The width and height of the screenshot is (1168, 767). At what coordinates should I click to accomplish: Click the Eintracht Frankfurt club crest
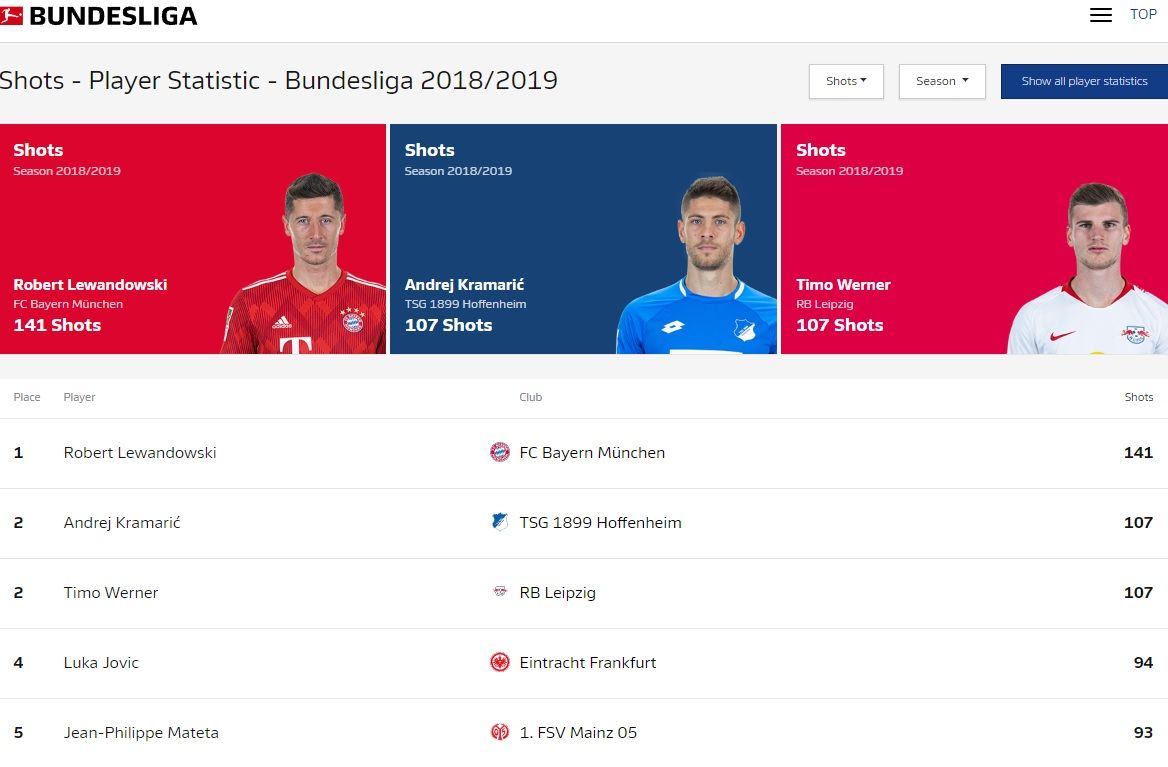(499, 662)
